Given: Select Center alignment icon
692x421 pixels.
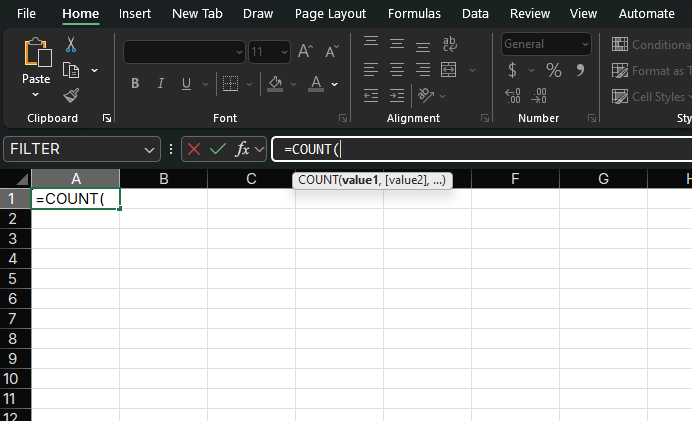Looking at the screenshot, I should 397,70.
